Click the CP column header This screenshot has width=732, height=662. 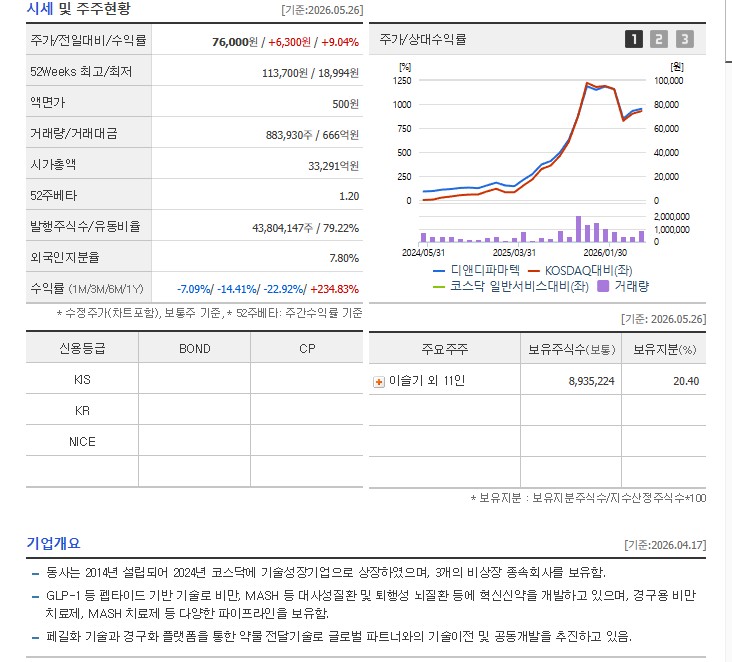[x=307, y=349]
